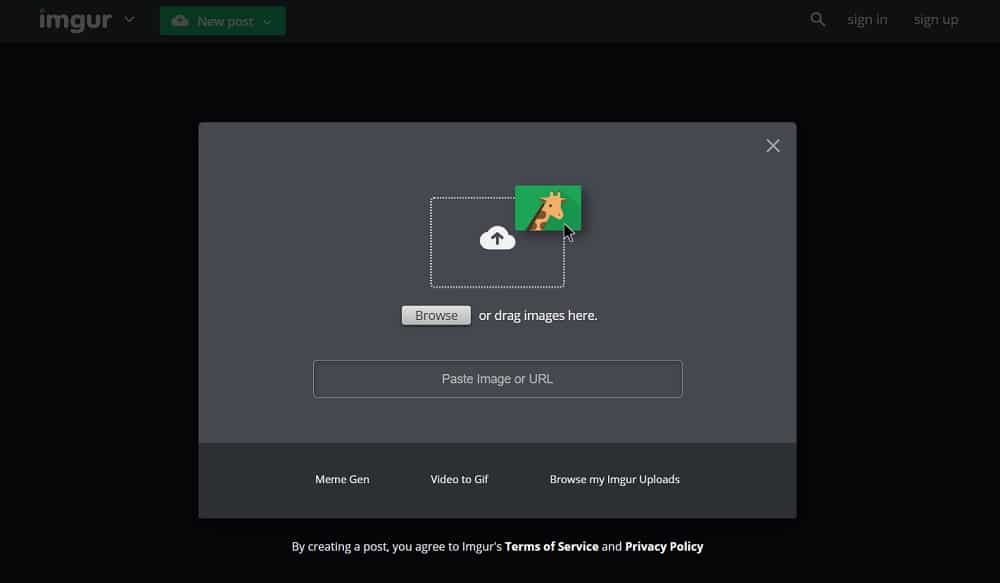Click the Browse button

[x=436, y=314]
